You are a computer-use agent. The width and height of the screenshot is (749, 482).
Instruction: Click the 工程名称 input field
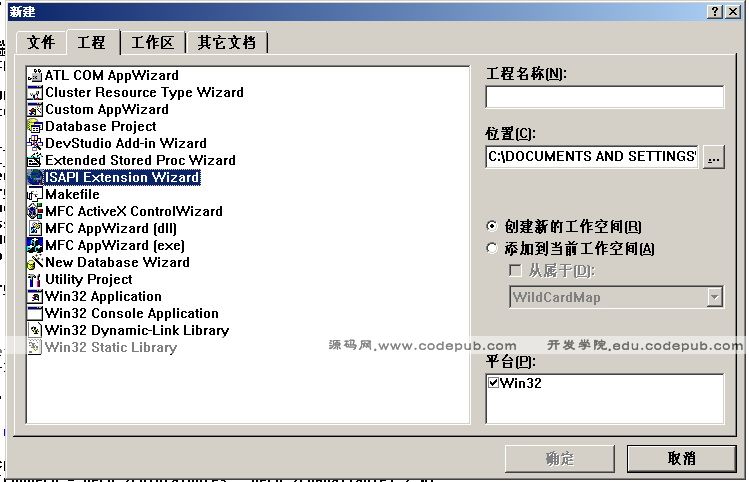[605, 97]
